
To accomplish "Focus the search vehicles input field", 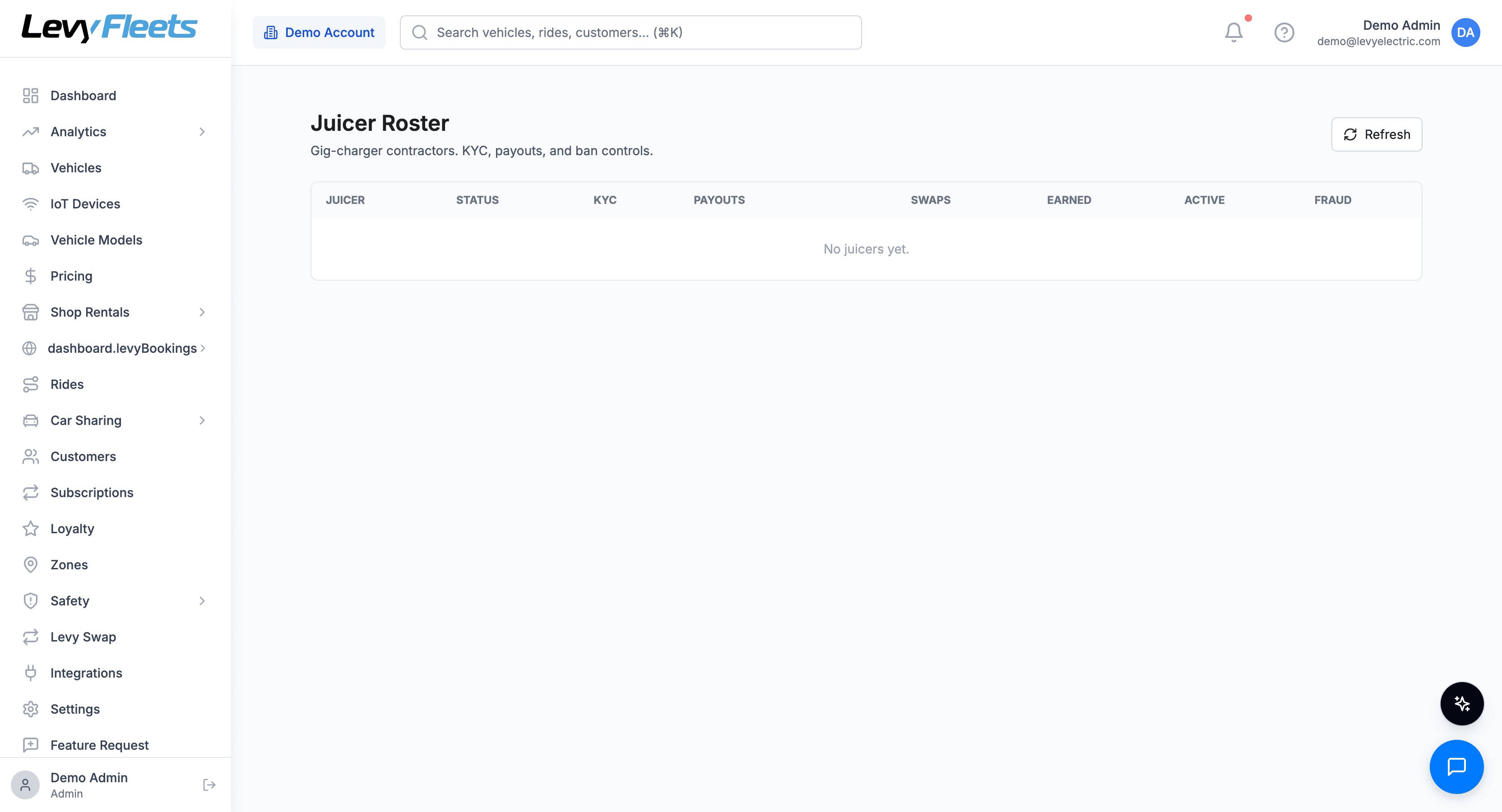I will pos(631,32).
